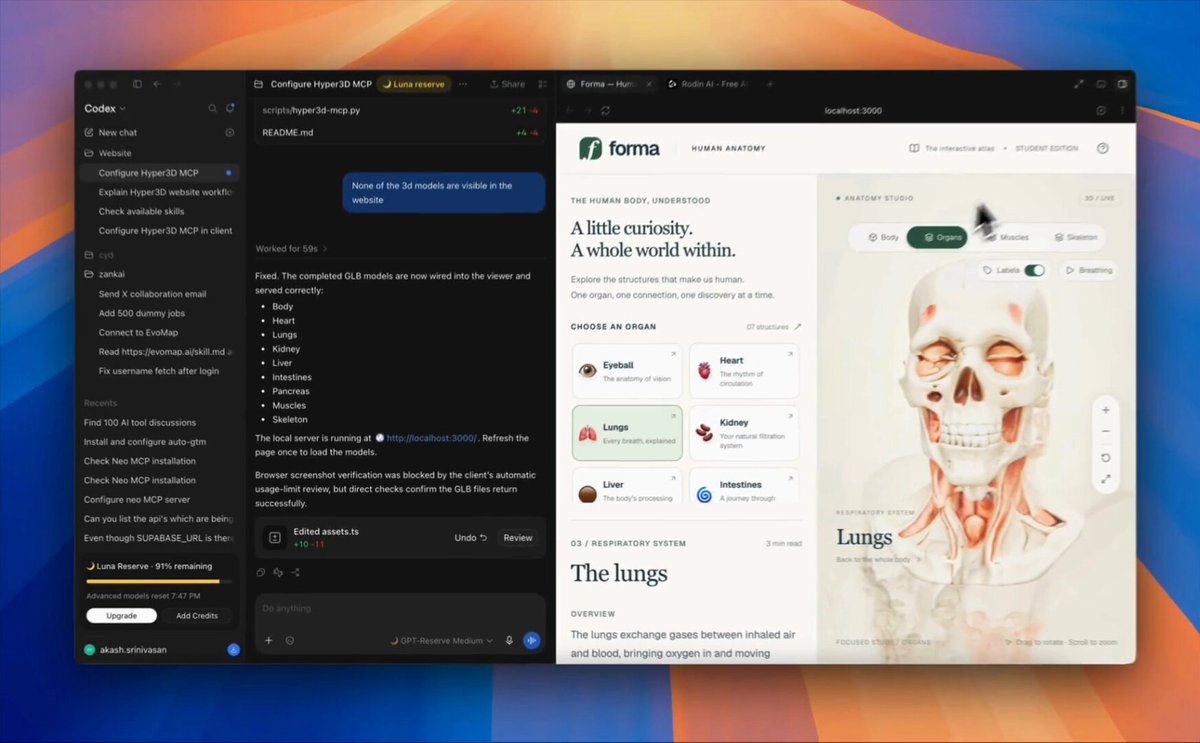The height and width of the screenshot is (743, 1200).
Task: Click the plus attach icon in composer
Action: (x=268, y=640)
